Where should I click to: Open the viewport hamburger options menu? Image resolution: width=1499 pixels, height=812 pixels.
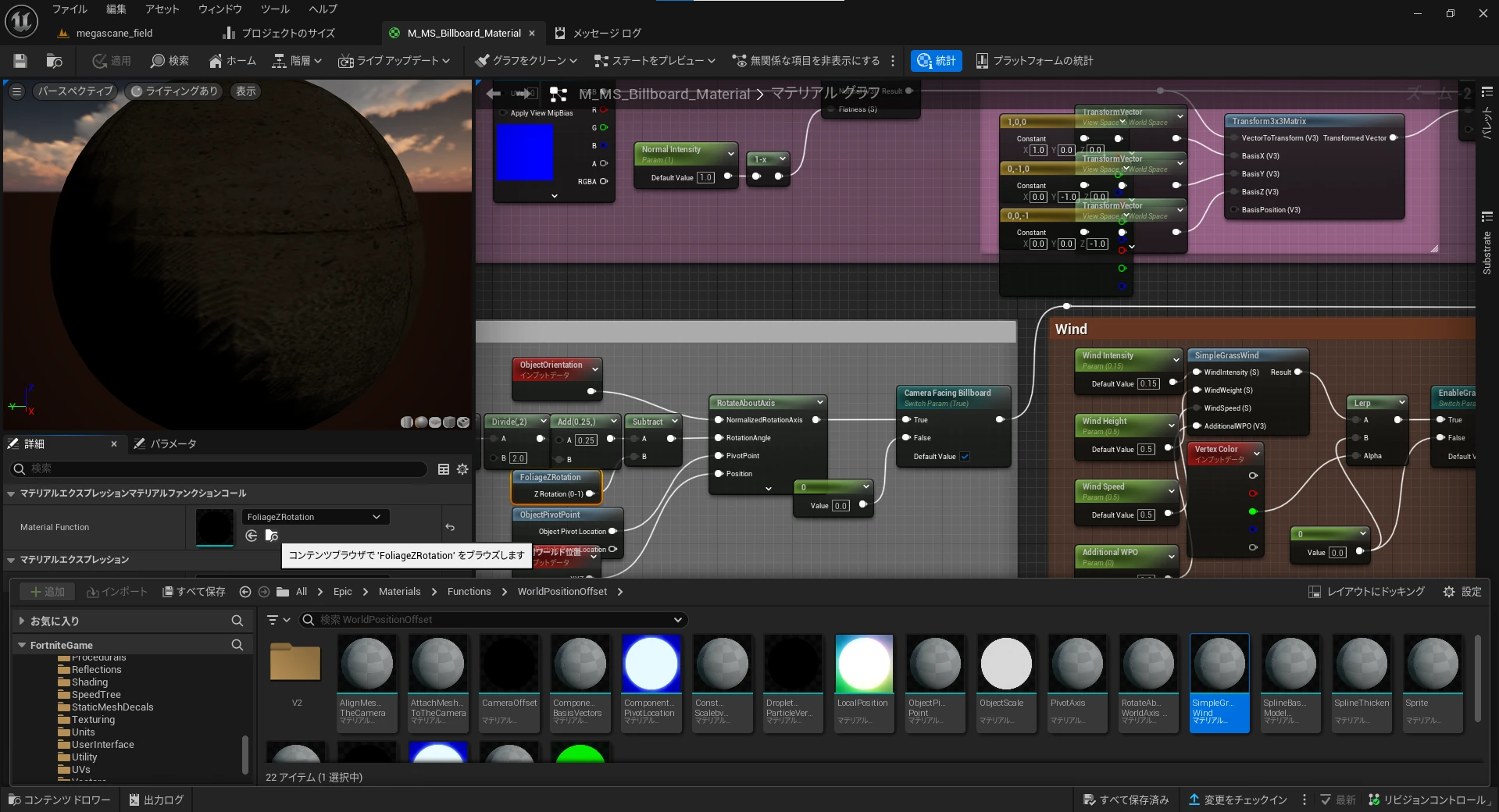[16, 91]
